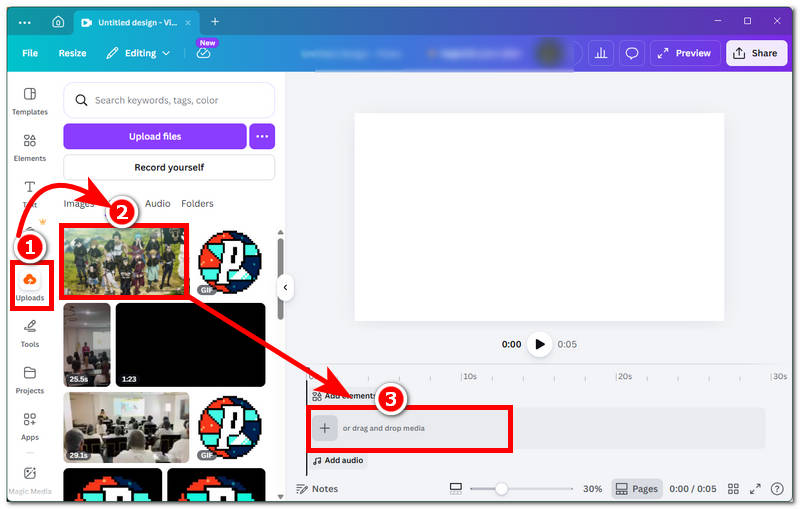
Task: Open the analytics bar chart icon
Action: coord(601,53)
